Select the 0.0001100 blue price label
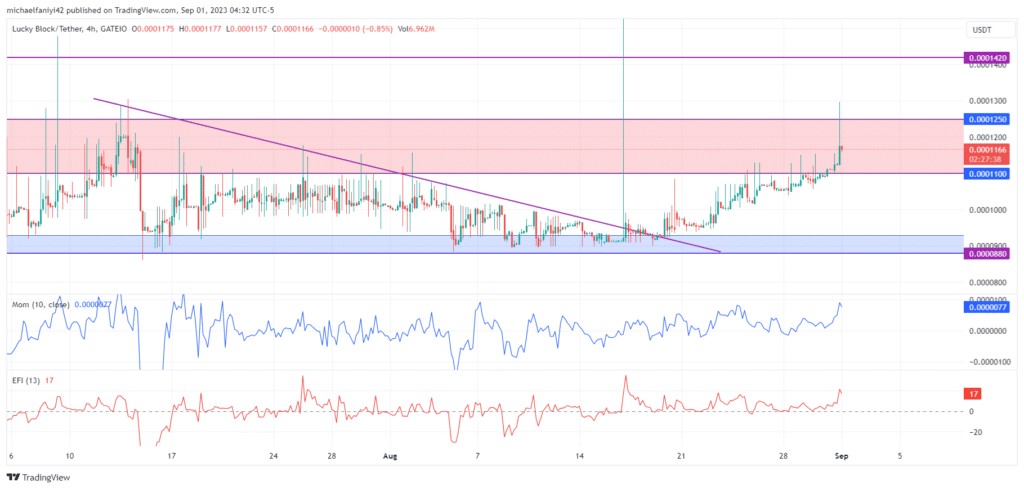This screenshot has width=1024, height=489. (988, 173)
